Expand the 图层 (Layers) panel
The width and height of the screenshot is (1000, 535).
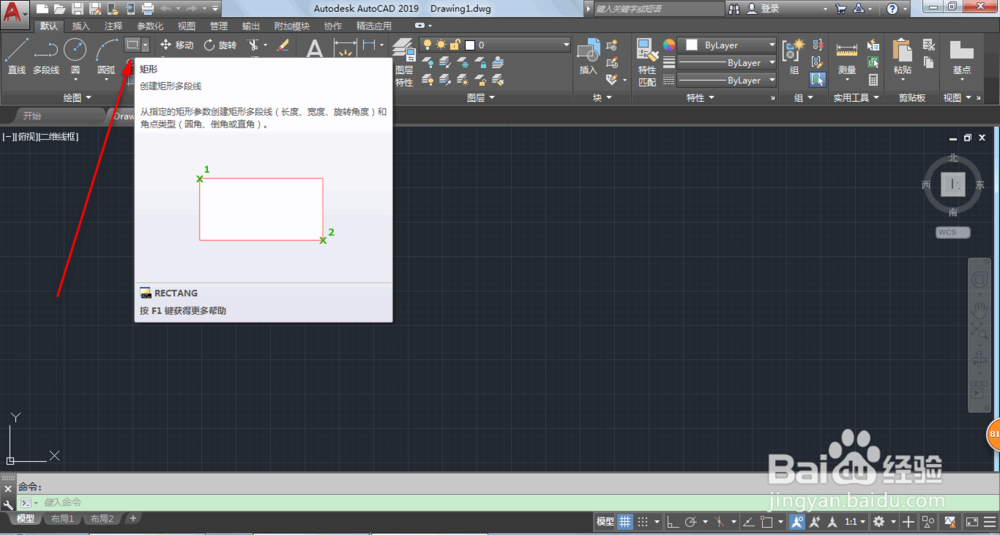point(481,98)
